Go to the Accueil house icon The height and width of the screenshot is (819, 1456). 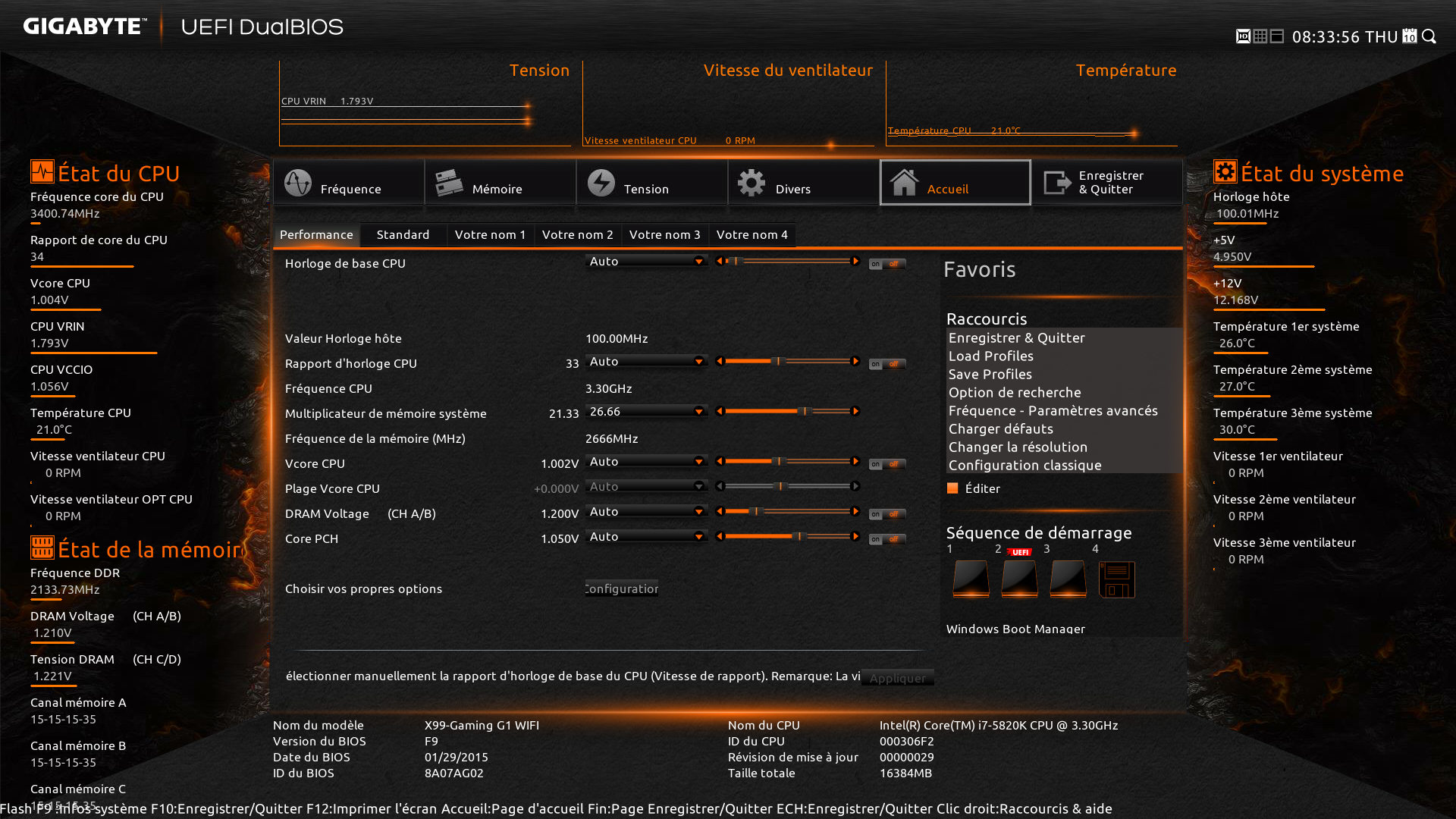tap(904, 183)
